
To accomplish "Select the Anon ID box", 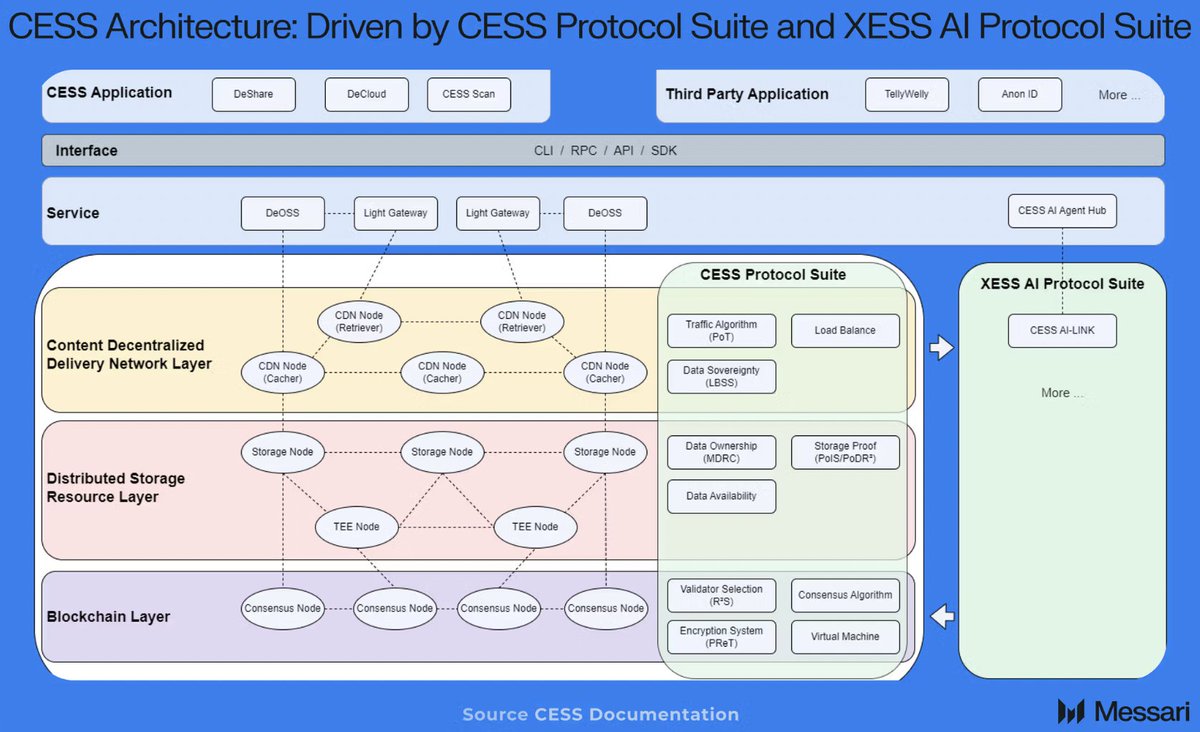I will click(1019, 95).
